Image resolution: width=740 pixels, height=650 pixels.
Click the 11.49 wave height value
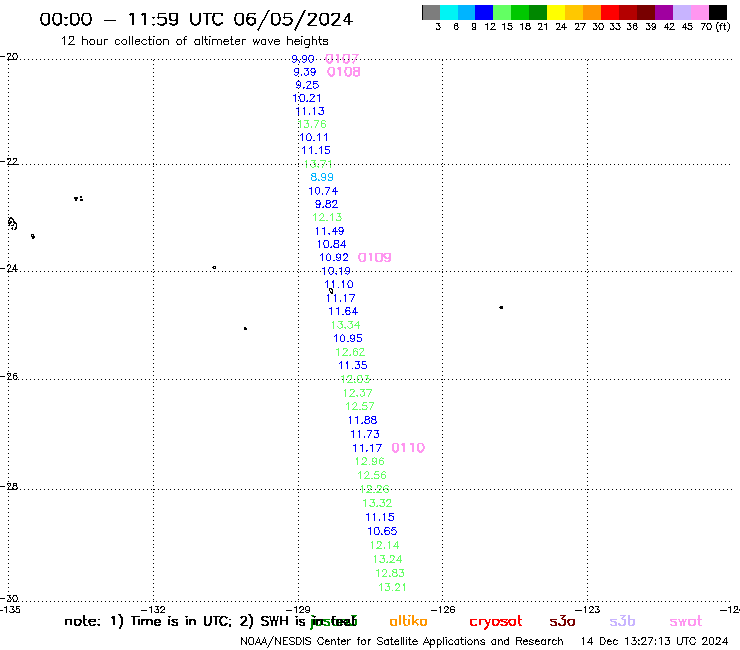point(329,231)
